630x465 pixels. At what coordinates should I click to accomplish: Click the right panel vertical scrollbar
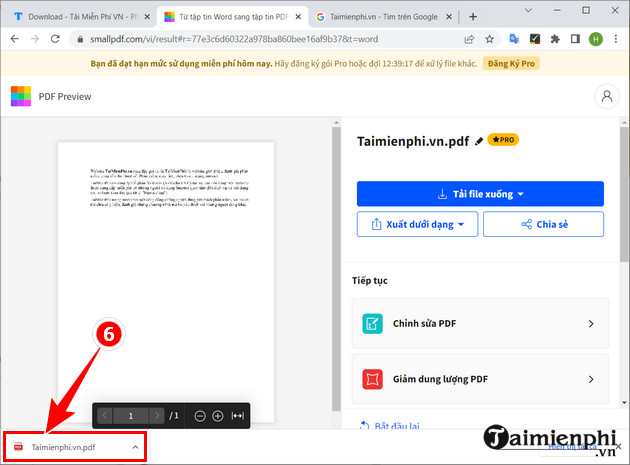(624, 194)
